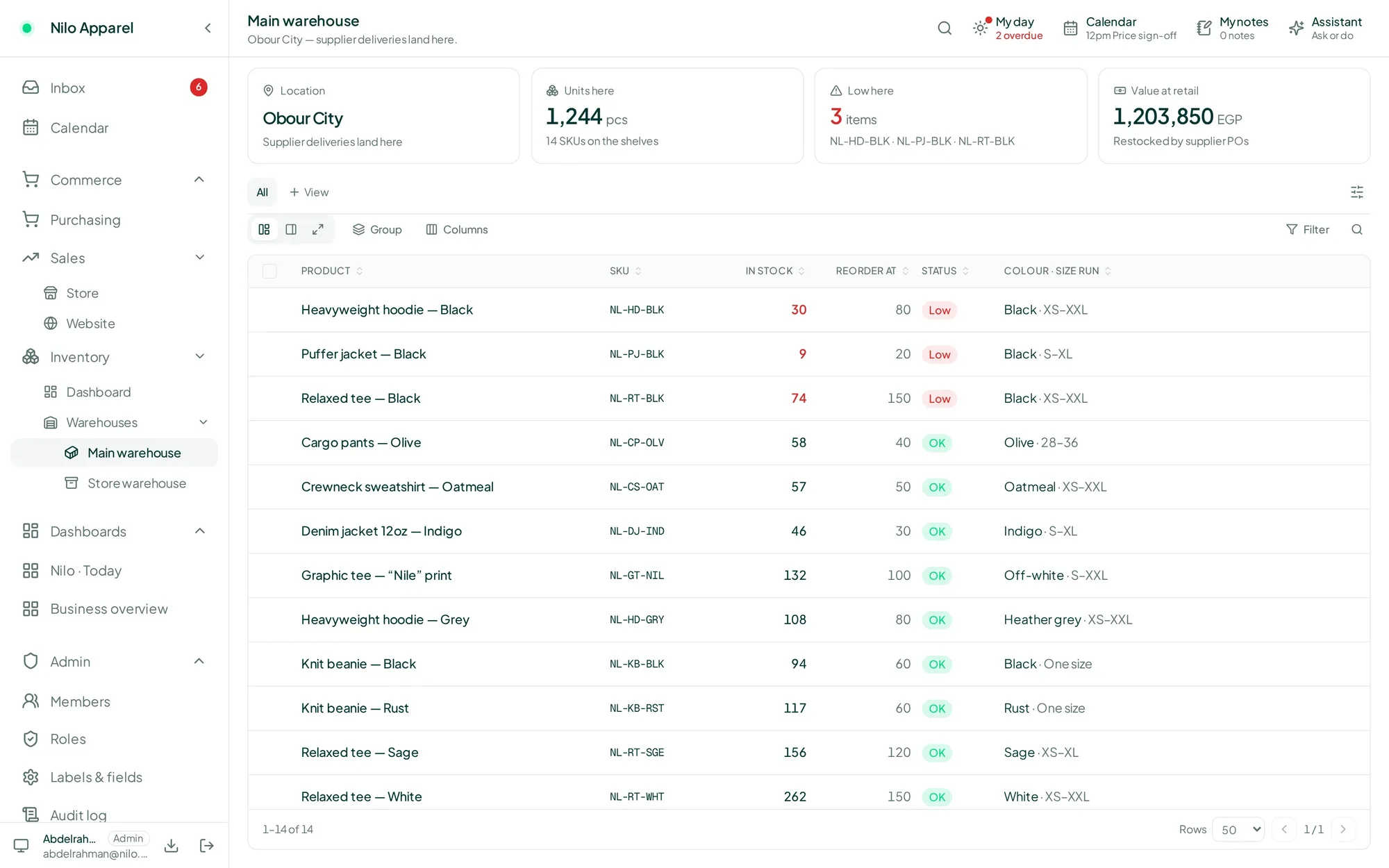This screenshot has width=1389, height=868.
Task: Go to the next page arrow
Action: click(1342, 829)
